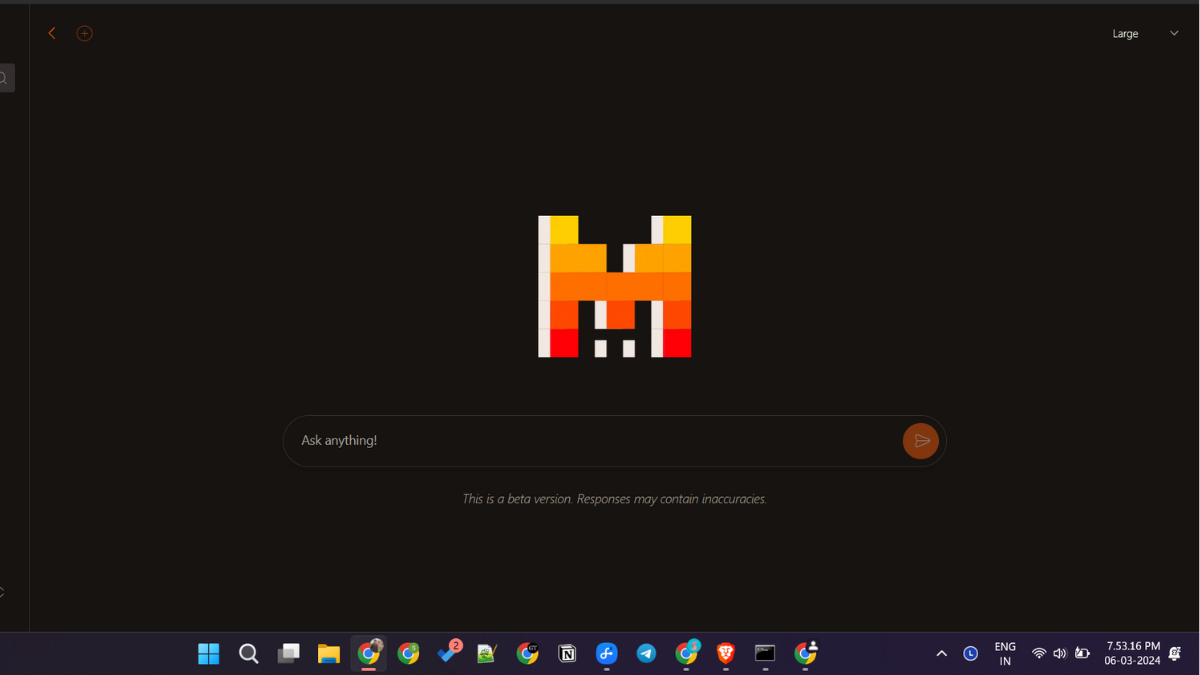Open Windows taskbar search
1200x675 pixels.
[249, 654]
